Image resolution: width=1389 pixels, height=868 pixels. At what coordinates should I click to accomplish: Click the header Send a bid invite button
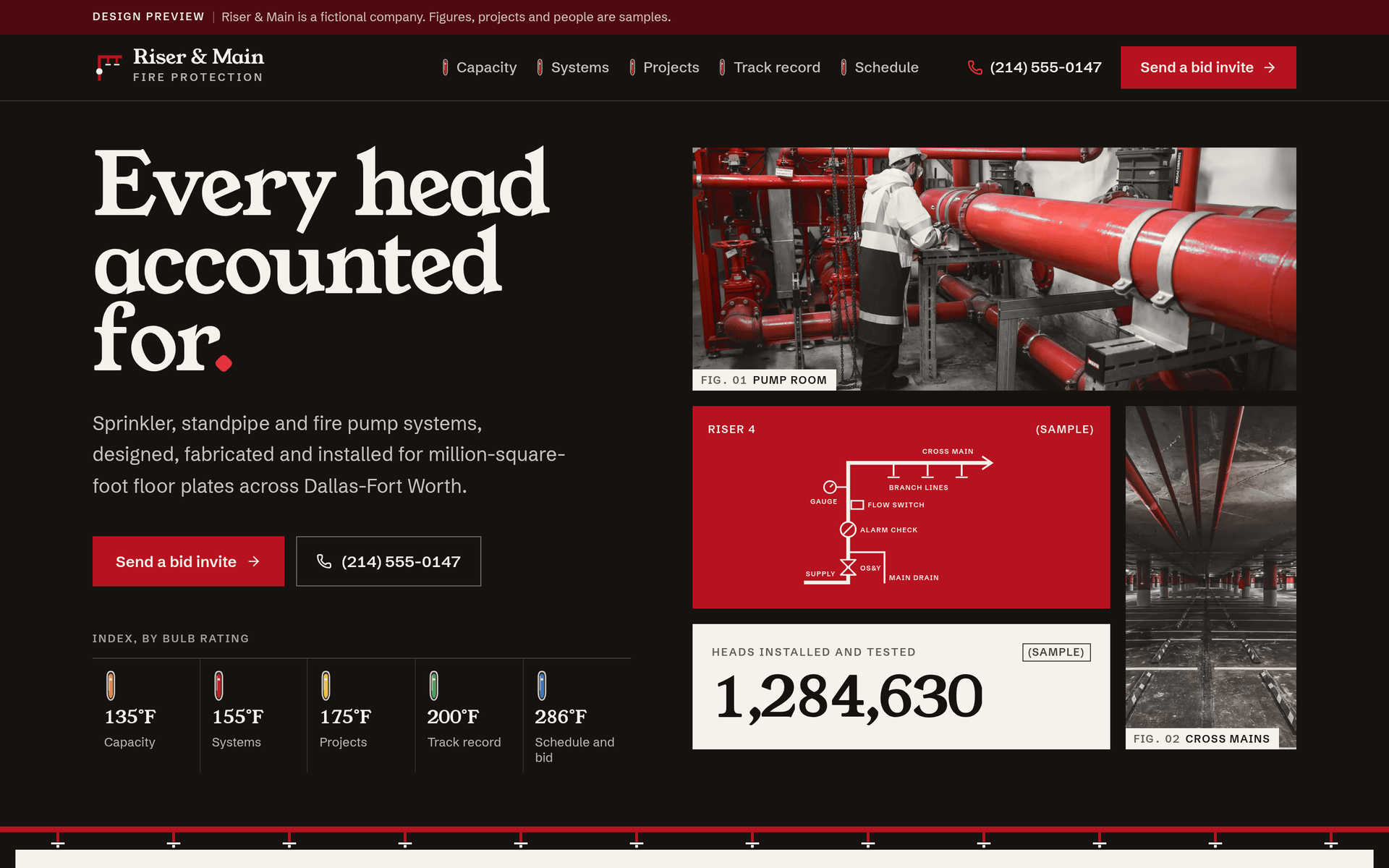point(1208,67)
